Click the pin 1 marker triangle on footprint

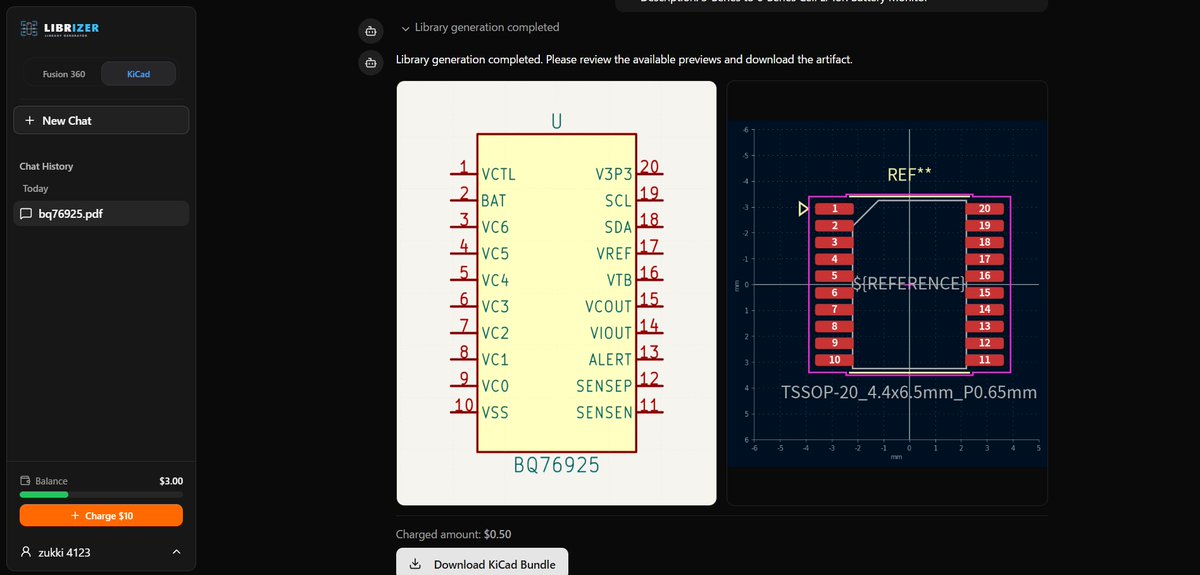pyautogui.click(x=803, y=209)
